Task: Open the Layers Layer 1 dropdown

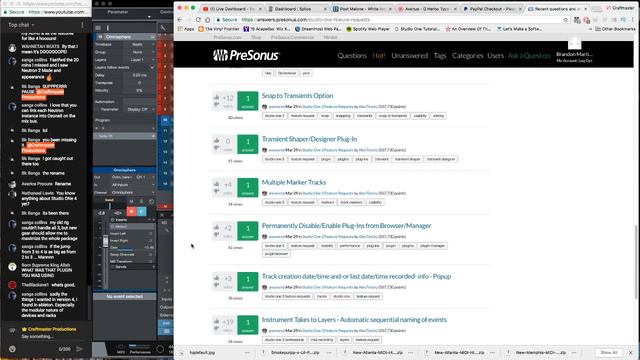Action: [139, 60]
